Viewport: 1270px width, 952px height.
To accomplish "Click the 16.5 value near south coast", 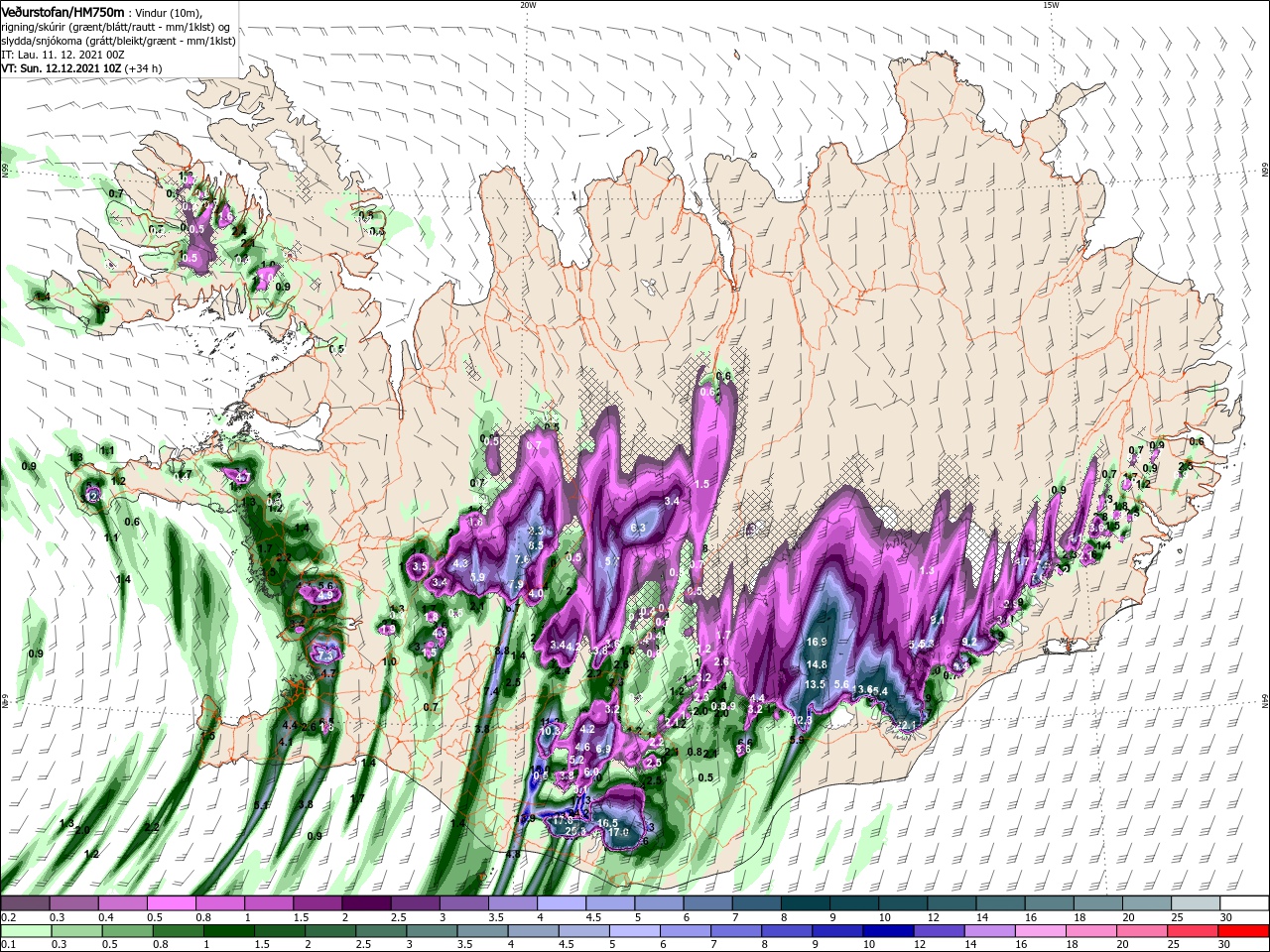I will [608, 823].
